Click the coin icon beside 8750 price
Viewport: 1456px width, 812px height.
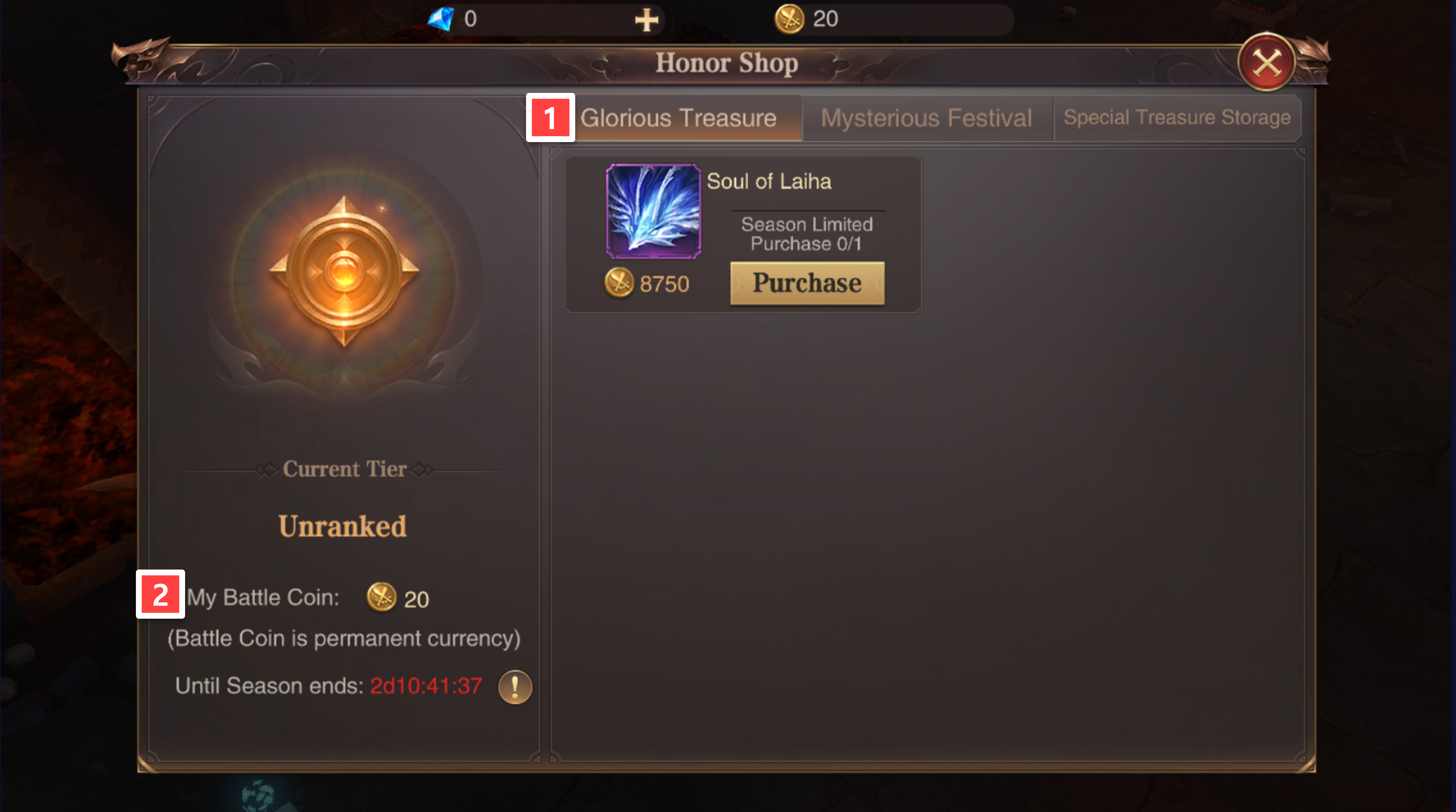(x=619, y=282)
